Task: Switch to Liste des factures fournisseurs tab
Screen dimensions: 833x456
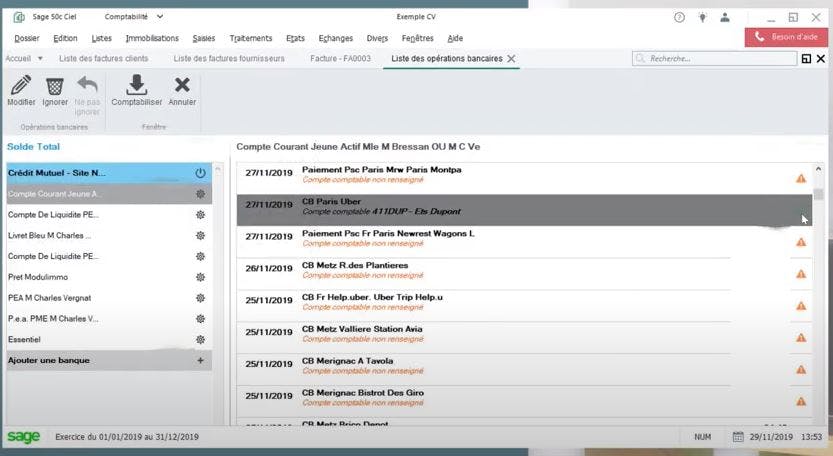Action: [229, 58]
